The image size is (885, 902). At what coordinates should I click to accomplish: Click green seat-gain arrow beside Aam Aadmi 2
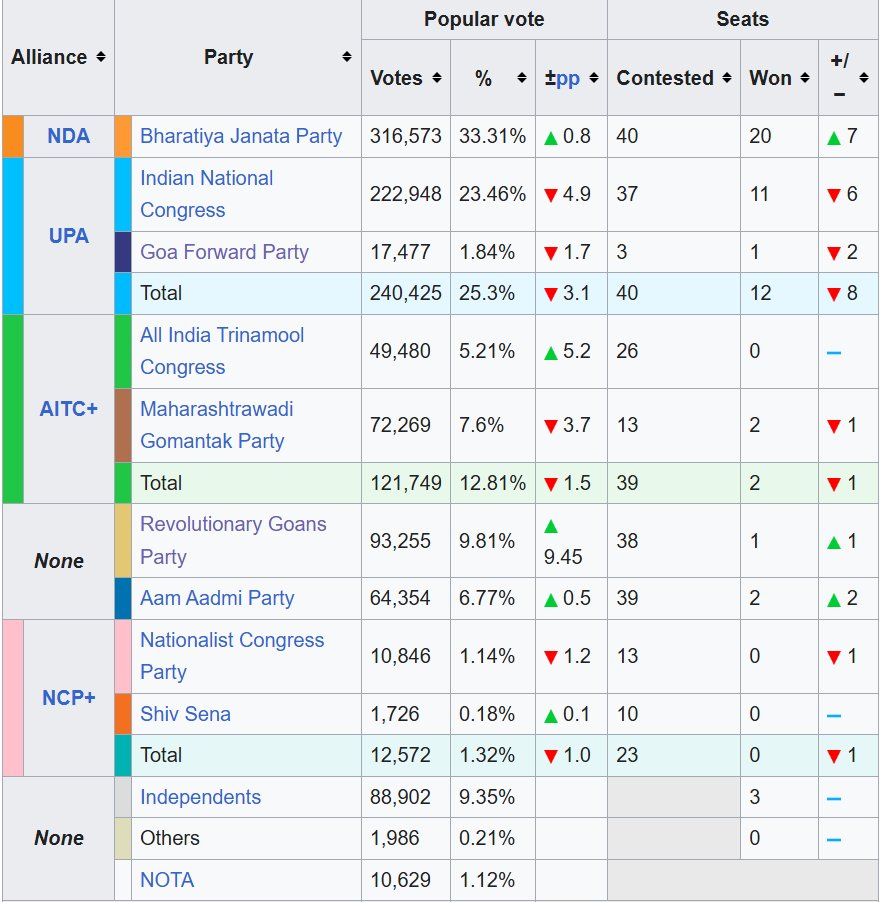coord(834,601)
